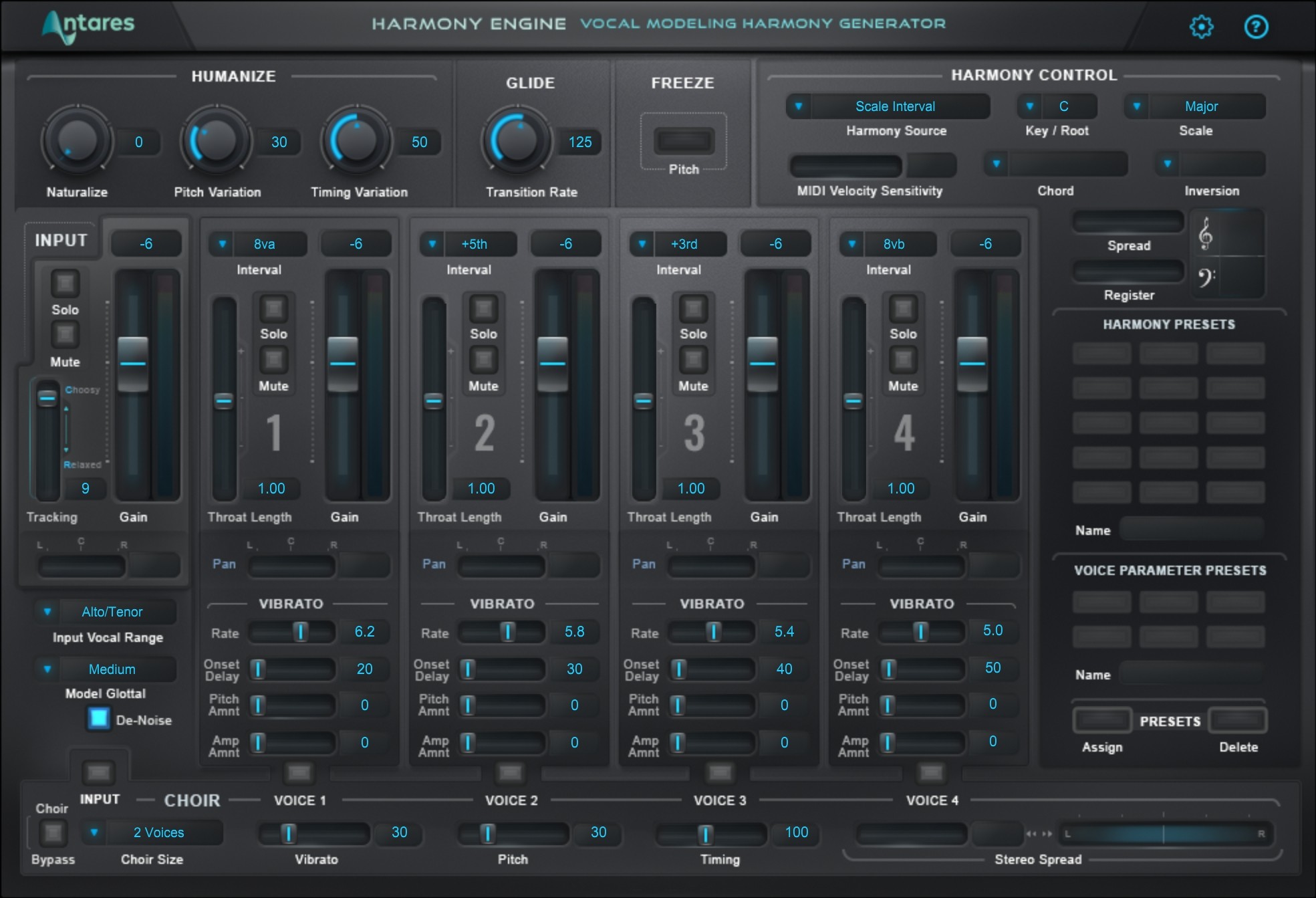Click the Harmony Presets Name field
1316x898 pixels.
[1192, 529]
